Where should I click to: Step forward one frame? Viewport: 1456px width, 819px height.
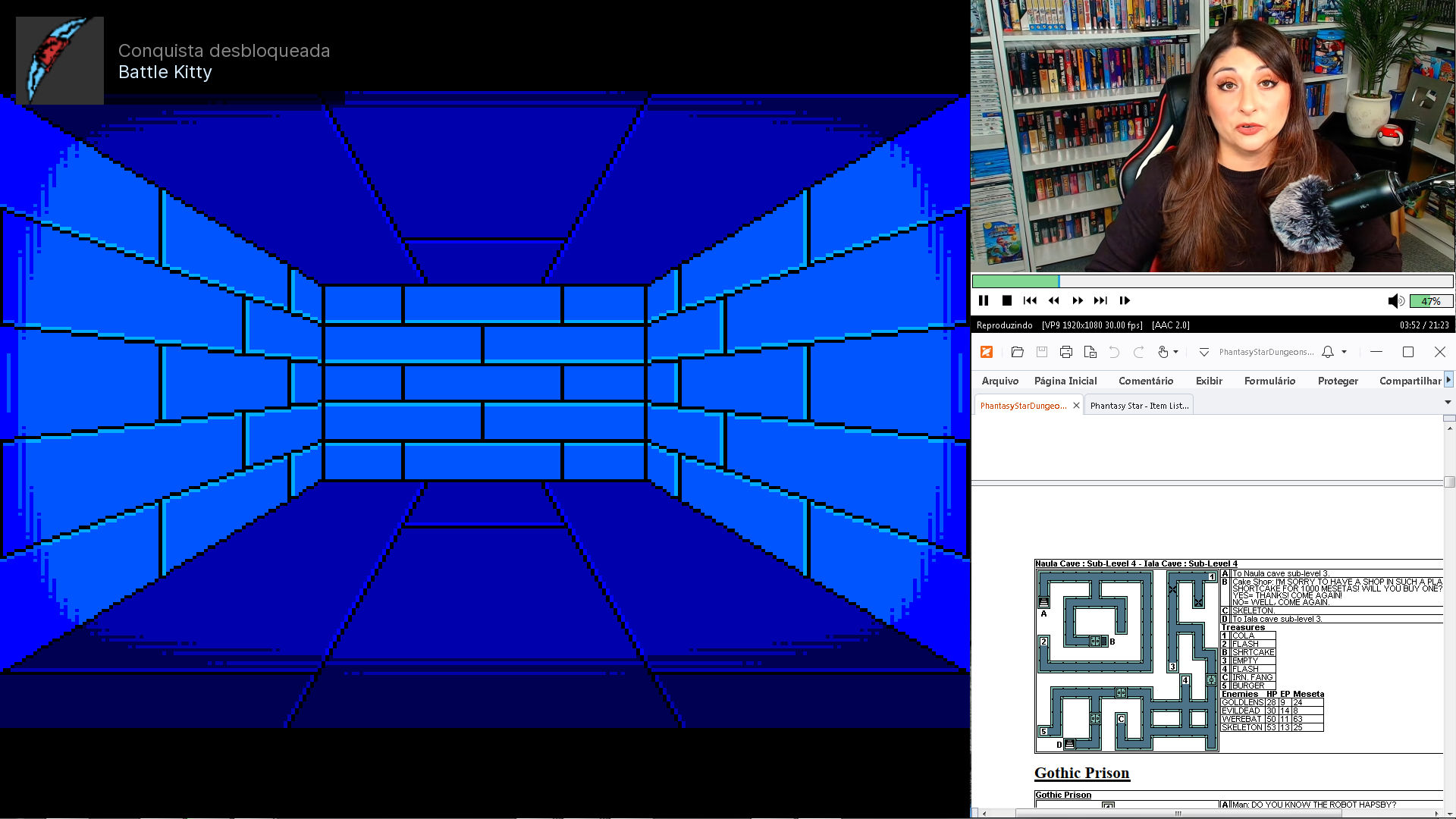point(1125,301)
